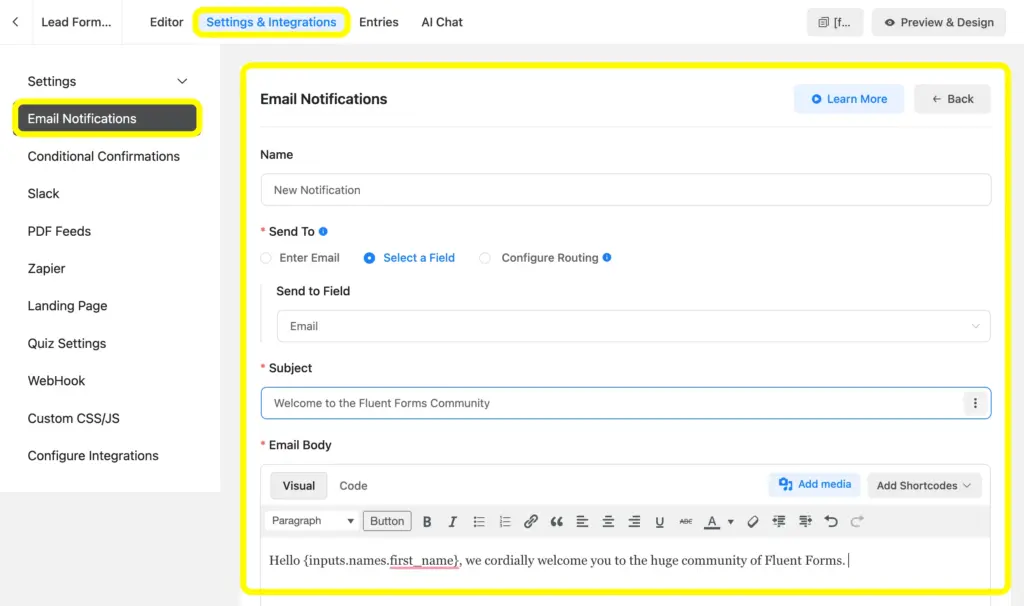Collapse the Settings sidebar section
The width and height of the screenshot is (1024, 606).
tap(182, 81)
